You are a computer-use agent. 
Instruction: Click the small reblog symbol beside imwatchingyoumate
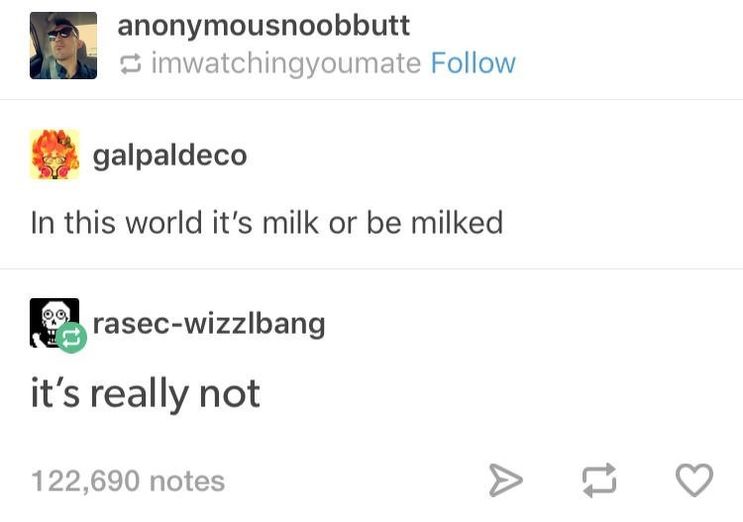pyautogui.click(x=130, y=64)
